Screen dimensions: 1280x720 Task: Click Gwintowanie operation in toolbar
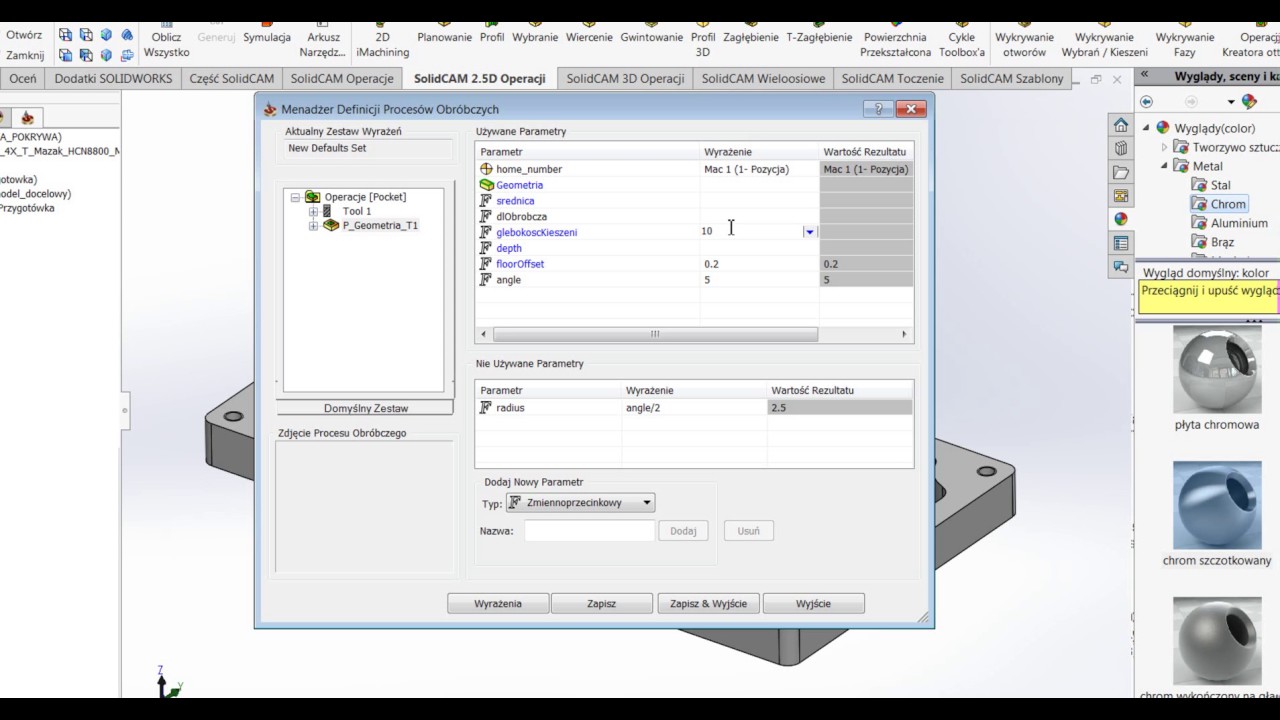point(651,31)
